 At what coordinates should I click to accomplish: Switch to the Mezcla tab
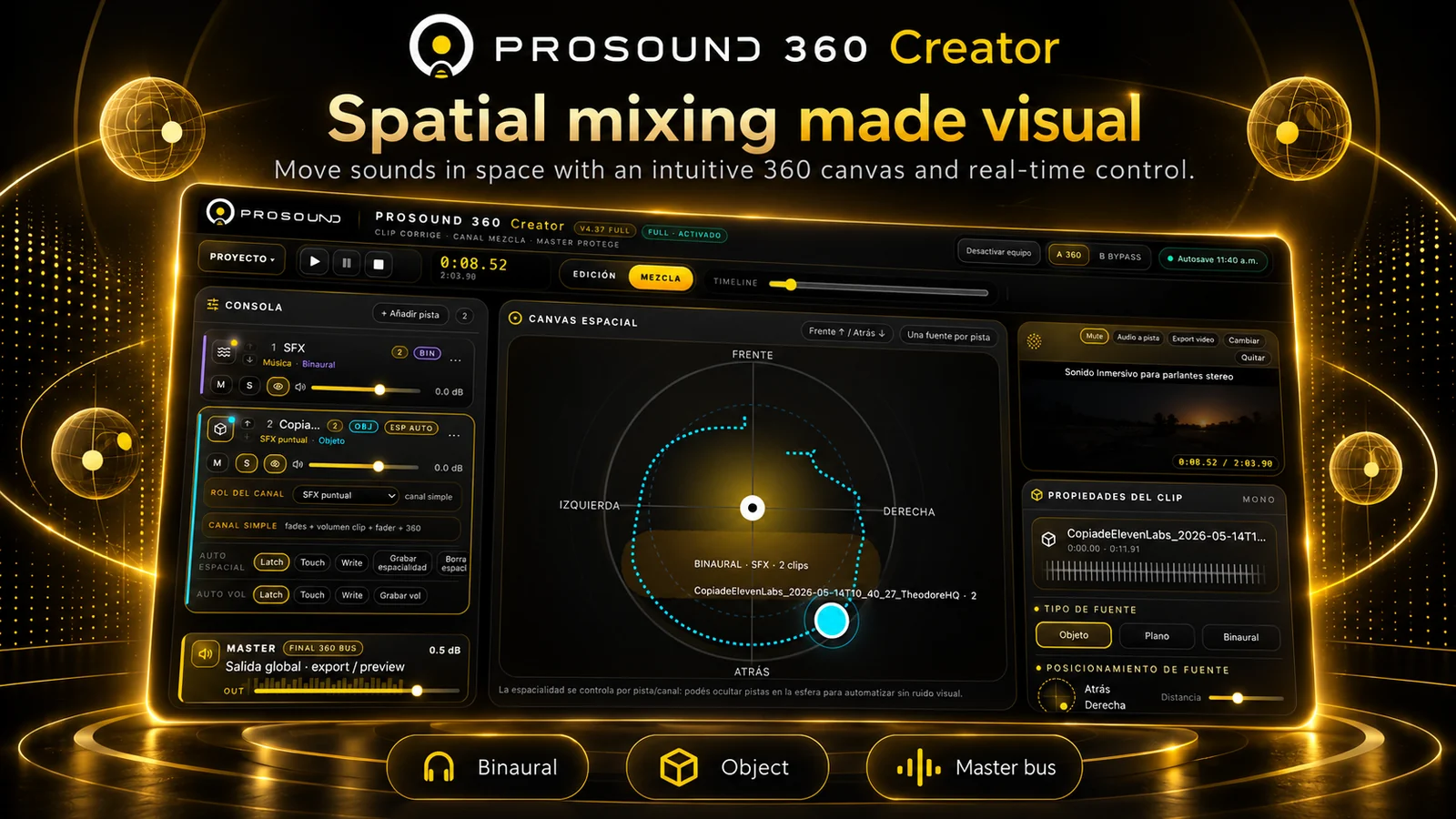point(661,278)
